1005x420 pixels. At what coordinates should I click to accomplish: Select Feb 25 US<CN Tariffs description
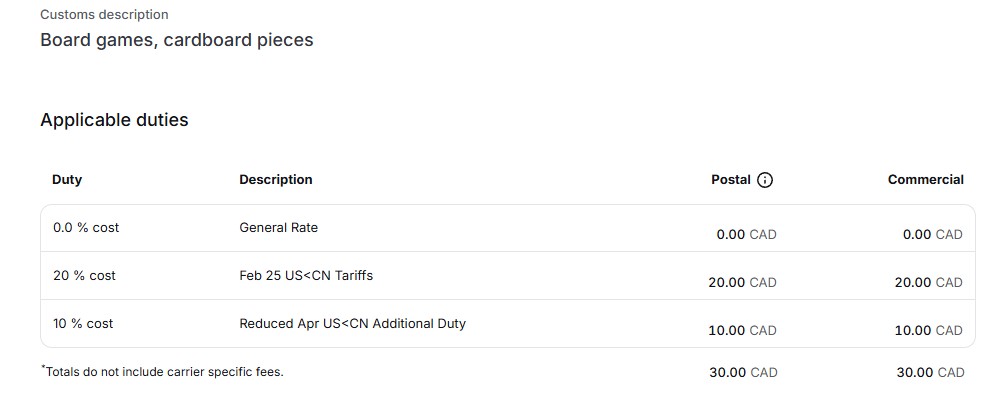point(306,275)
